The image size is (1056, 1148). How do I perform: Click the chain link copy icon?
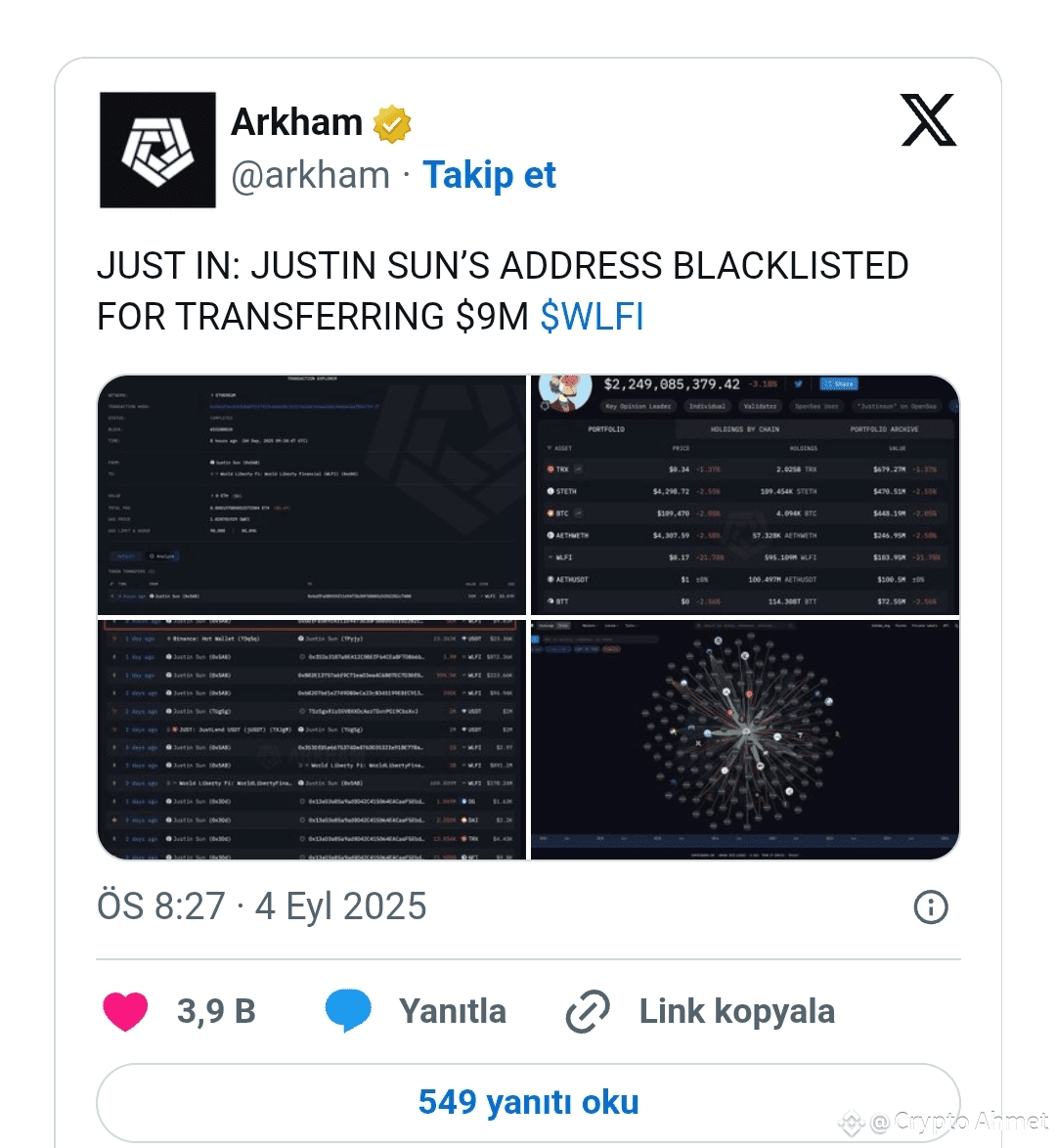click(588, 1011)
